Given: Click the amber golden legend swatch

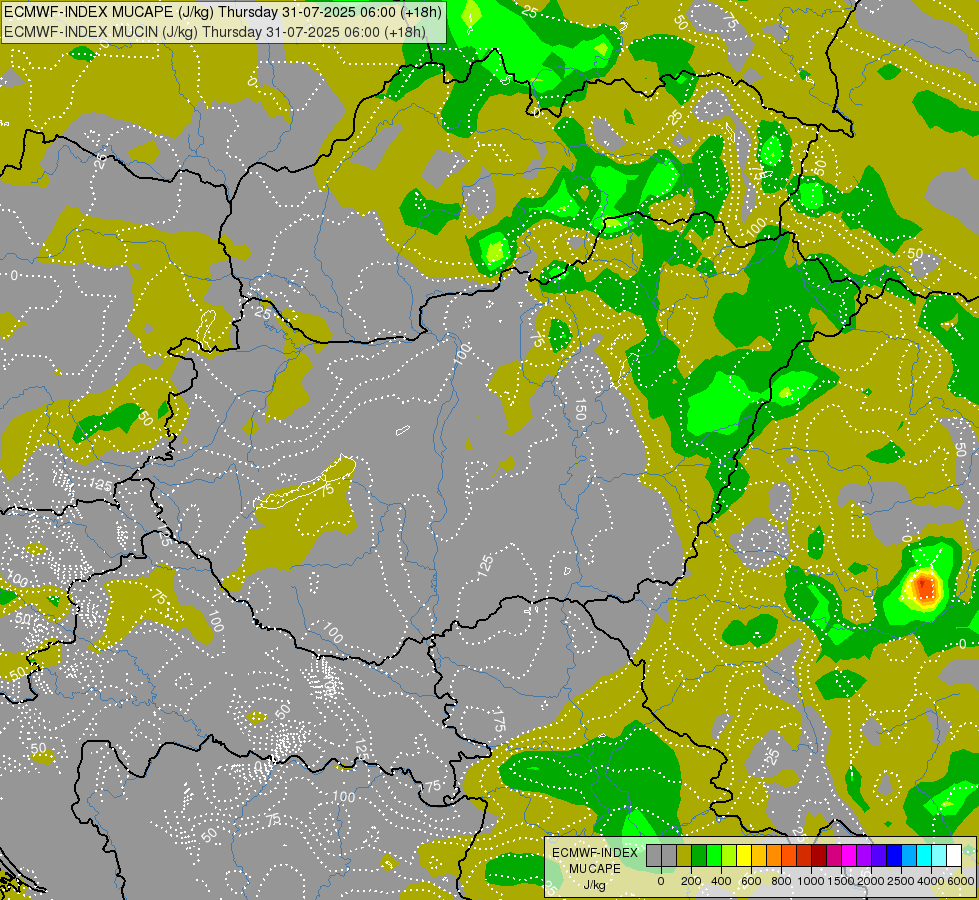Looking at the screenshot, I should (759, 855).
